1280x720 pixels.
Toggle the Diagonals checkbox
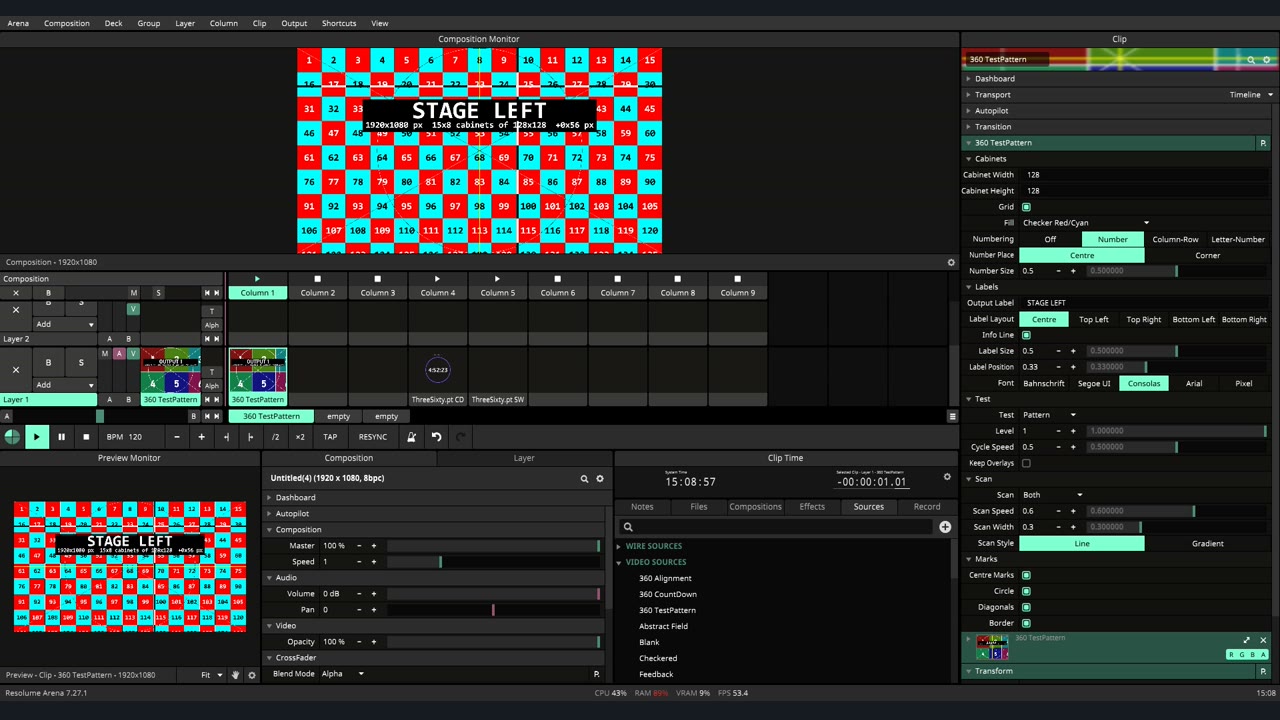[1026, 607]
